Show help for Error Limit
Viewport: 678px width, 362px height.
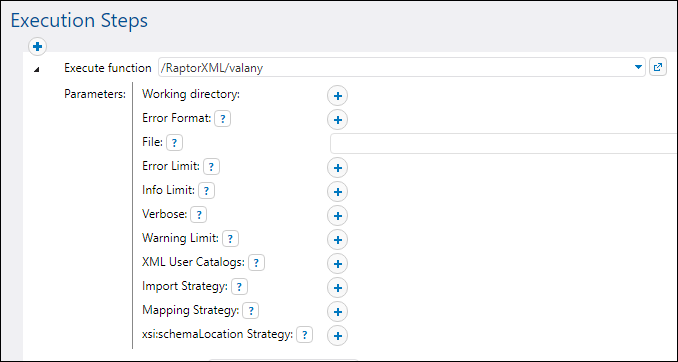pyautogui.click(x=211, y=167)
